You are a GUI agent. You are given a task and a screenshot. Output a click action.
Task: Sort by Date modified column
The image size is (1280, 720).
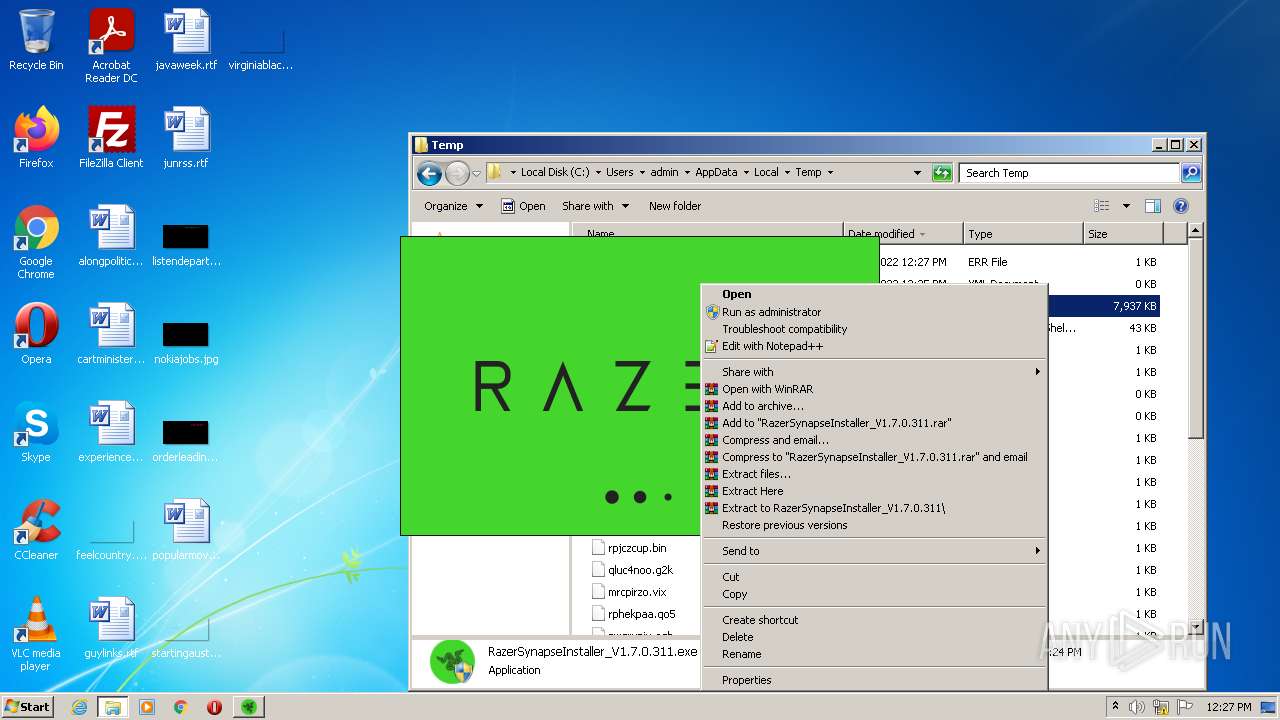coord(903,234)
